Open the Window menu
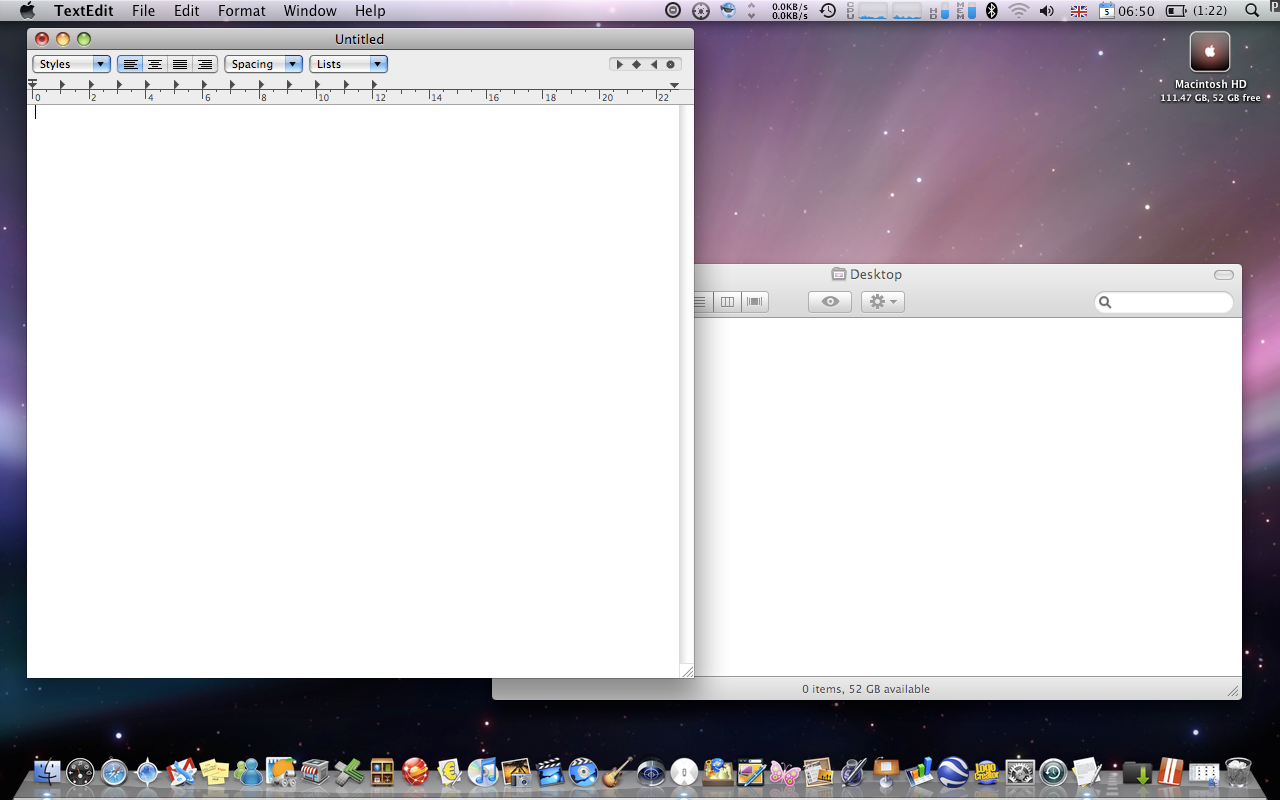 point(310,11)
